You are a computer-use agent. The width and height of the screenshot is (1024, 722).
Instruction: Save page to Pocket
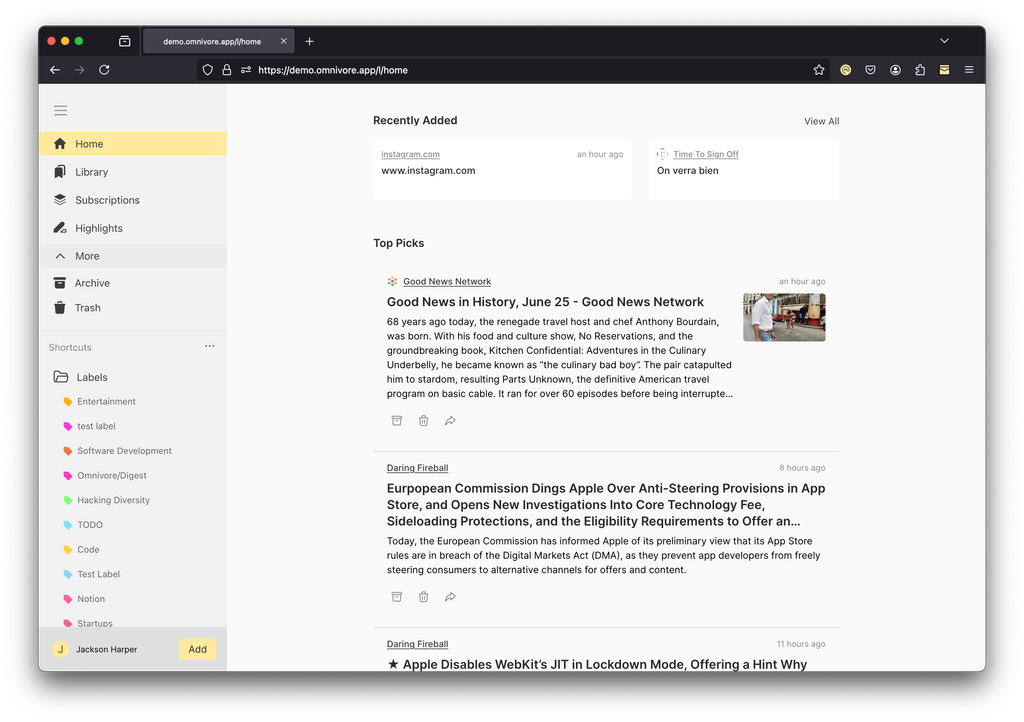(x=871, y=70)
